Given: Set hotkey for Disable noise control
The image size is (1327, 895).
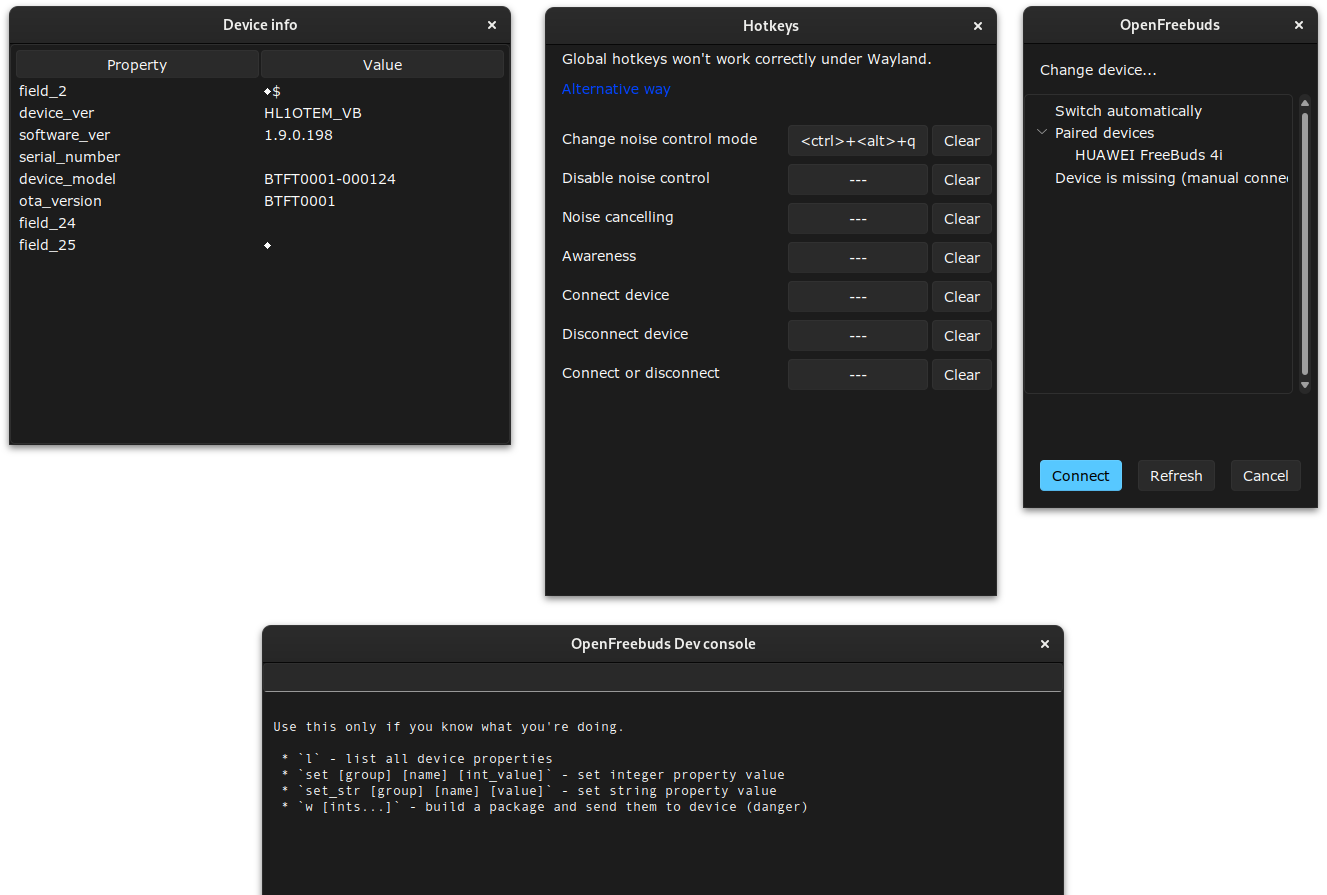Looking at the screenshot, I should [858, 180].
